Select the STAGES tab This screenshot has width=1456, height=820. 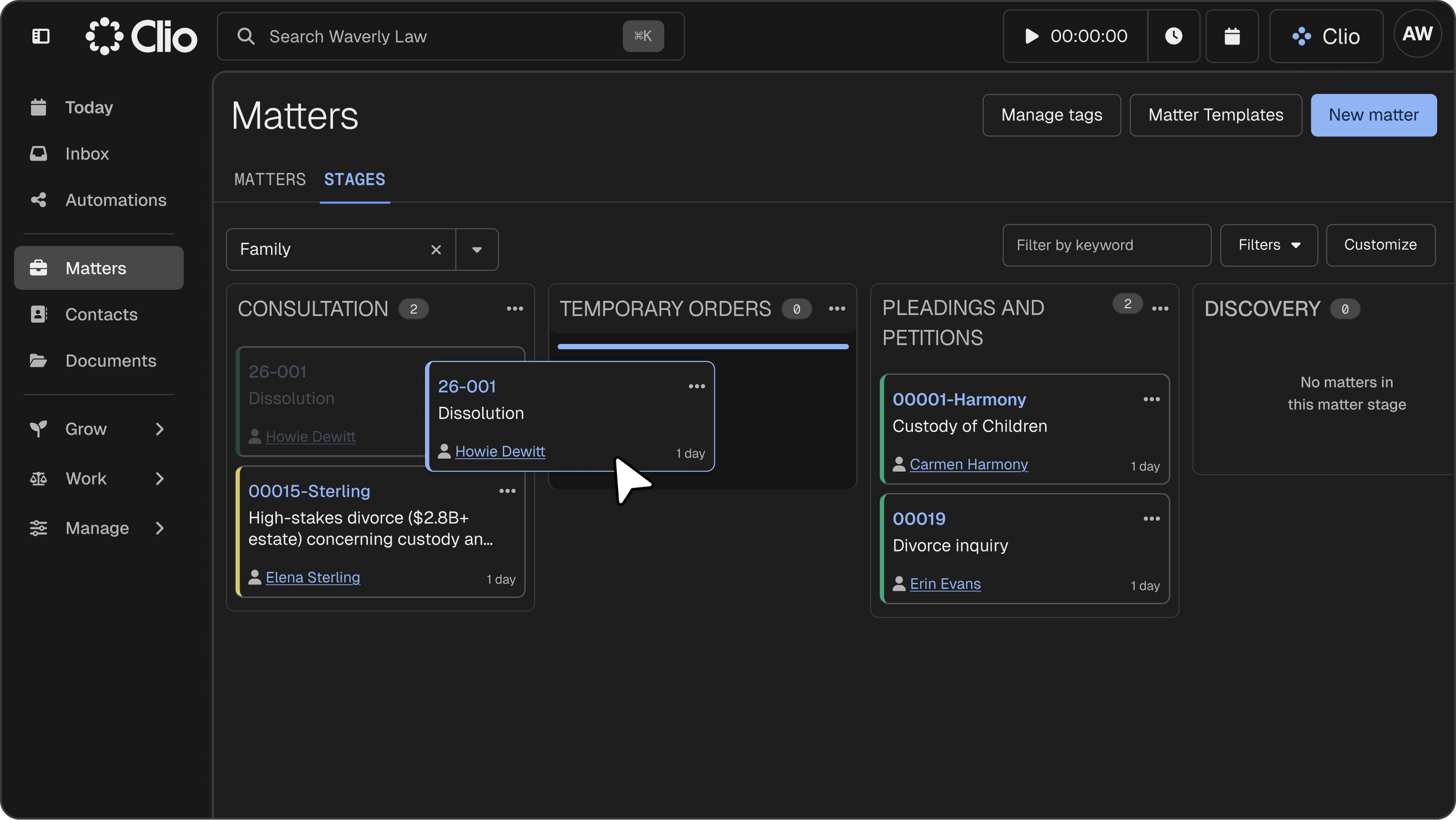point(354,180)
